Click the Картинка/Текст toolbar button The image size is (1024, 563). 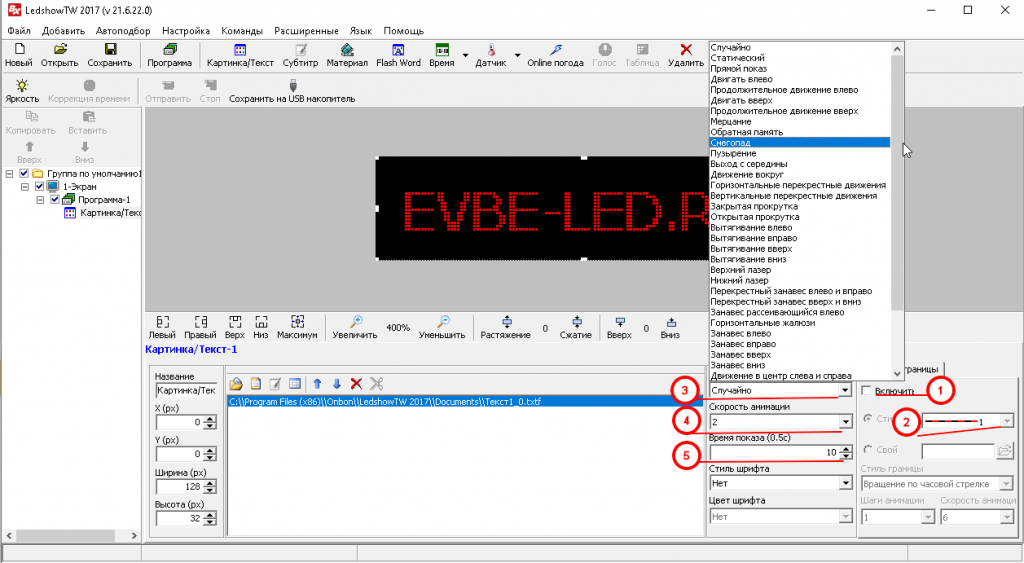tap(240, 55)
